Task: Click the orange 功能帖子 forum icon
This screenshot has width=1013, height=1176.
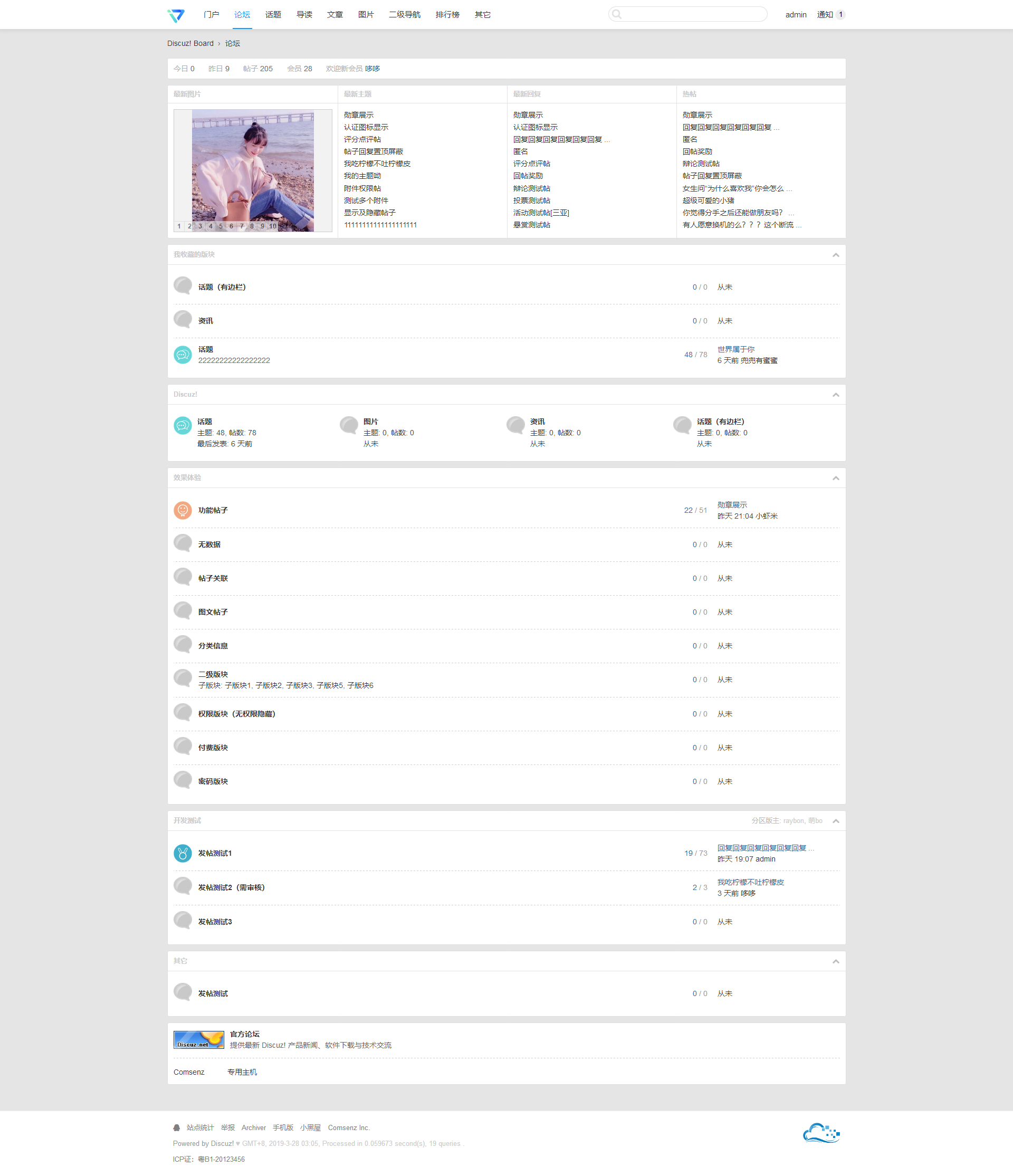Action: (x=183, y=510)
